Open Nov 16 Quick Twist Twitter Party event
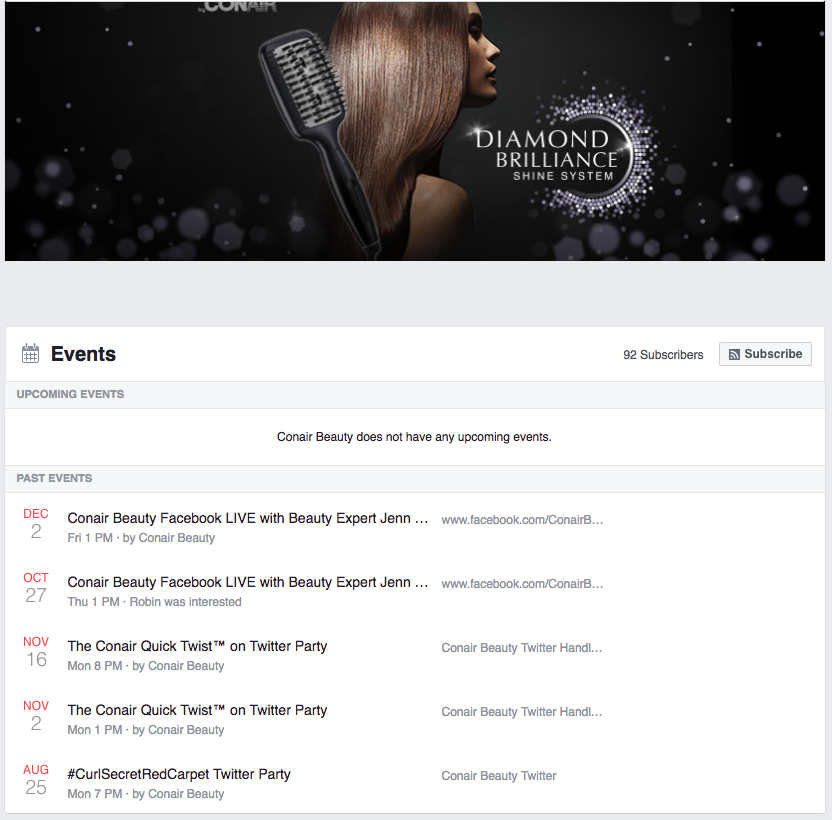Viewport: 832px width, 820px height. tap(197, 646)
